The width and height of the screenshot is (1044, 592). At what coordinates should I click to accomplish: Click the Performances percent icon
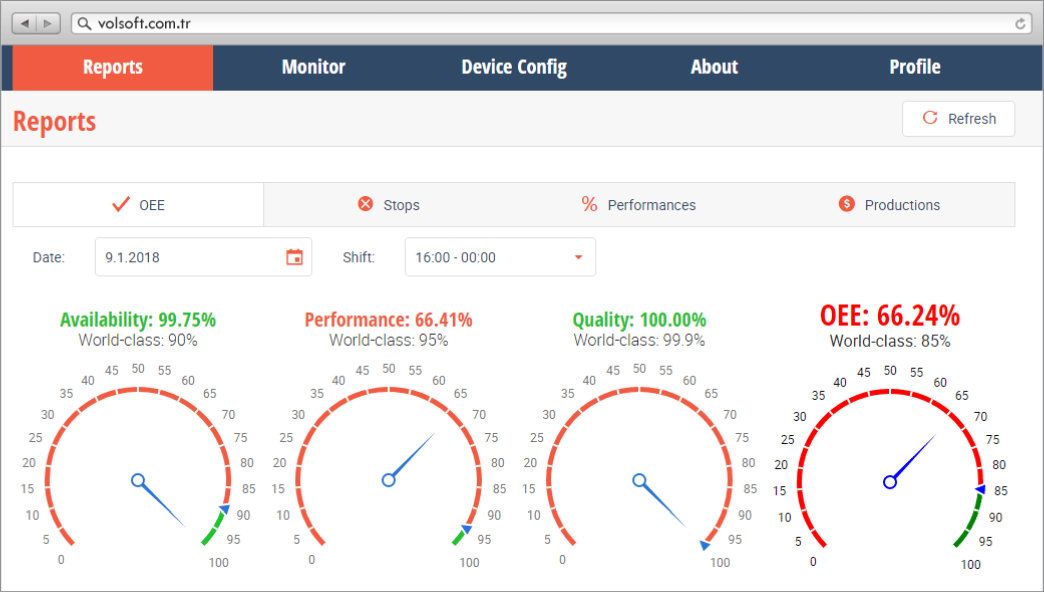(589, 204)
